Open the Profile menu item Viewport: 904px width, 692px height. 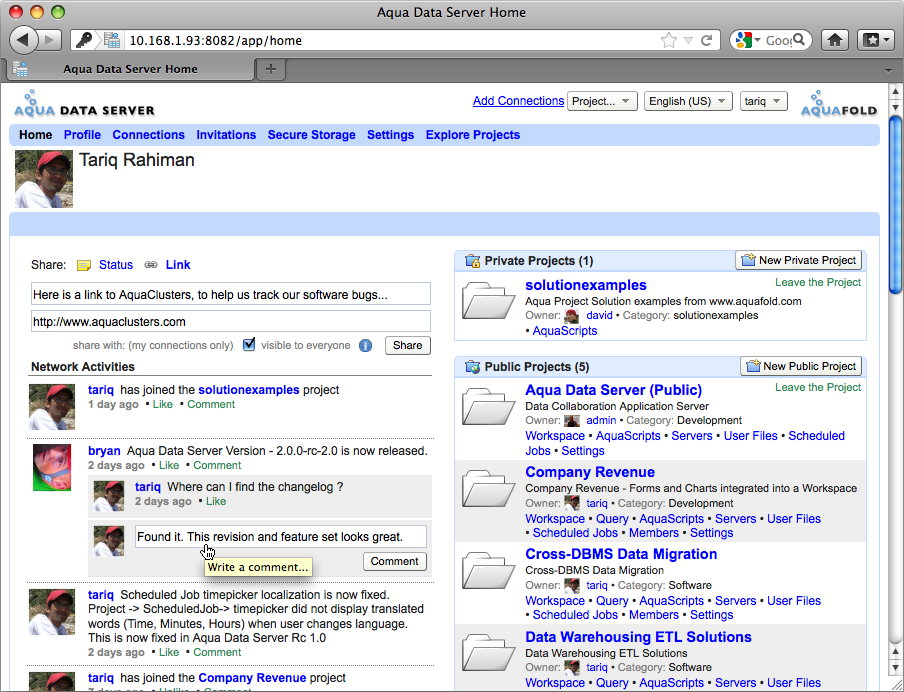(x=82, y=135)
